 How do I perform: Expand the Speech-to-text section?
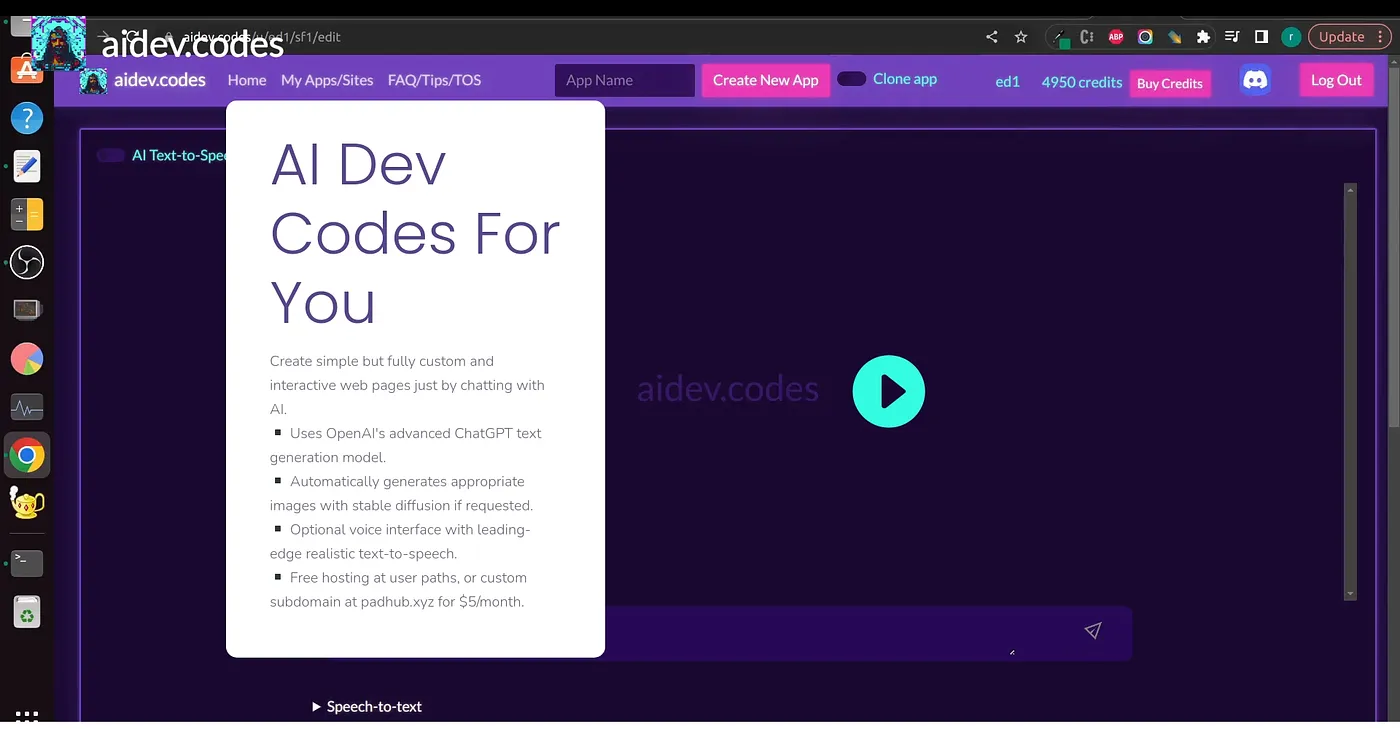[x=367, y=706]
